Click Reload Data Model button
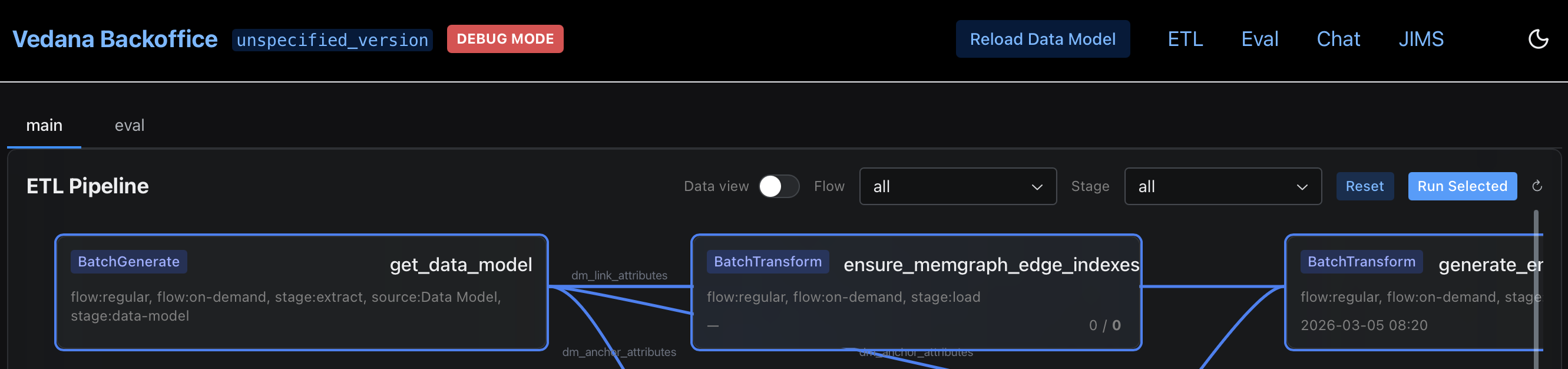The height and width of the screenshot is (369, 1568). coord(1042,39)
